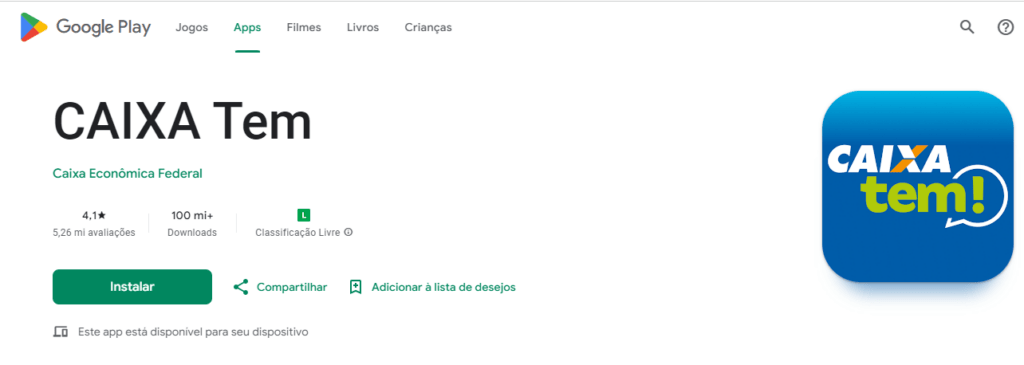The image size is (1024, 365).
Task: Click the info icon next to Classificação Livre
Action: [348, 232]
